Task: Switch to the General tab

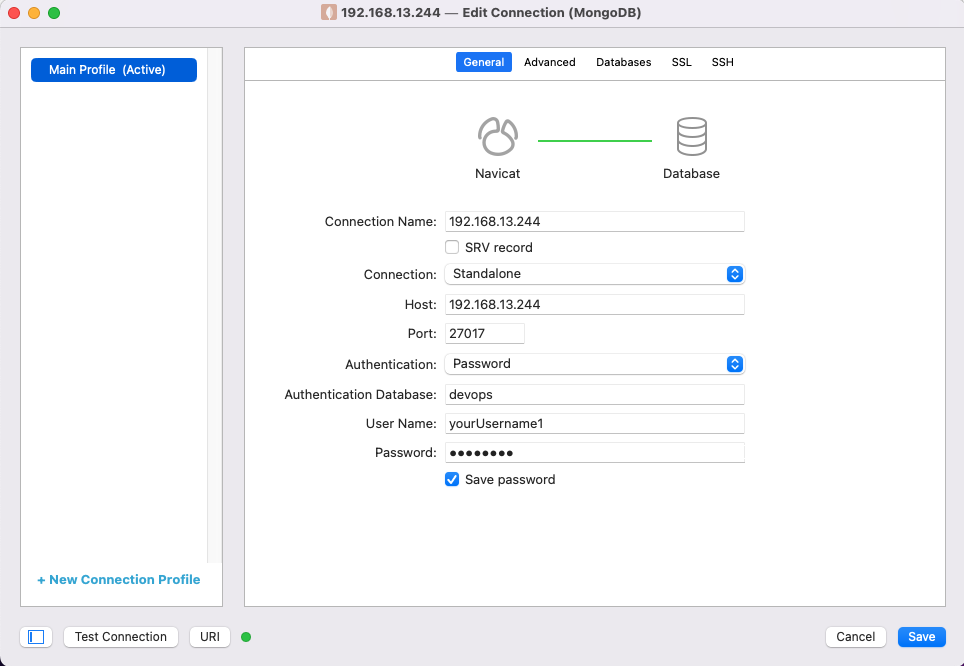Action: (x=484, y=62)
